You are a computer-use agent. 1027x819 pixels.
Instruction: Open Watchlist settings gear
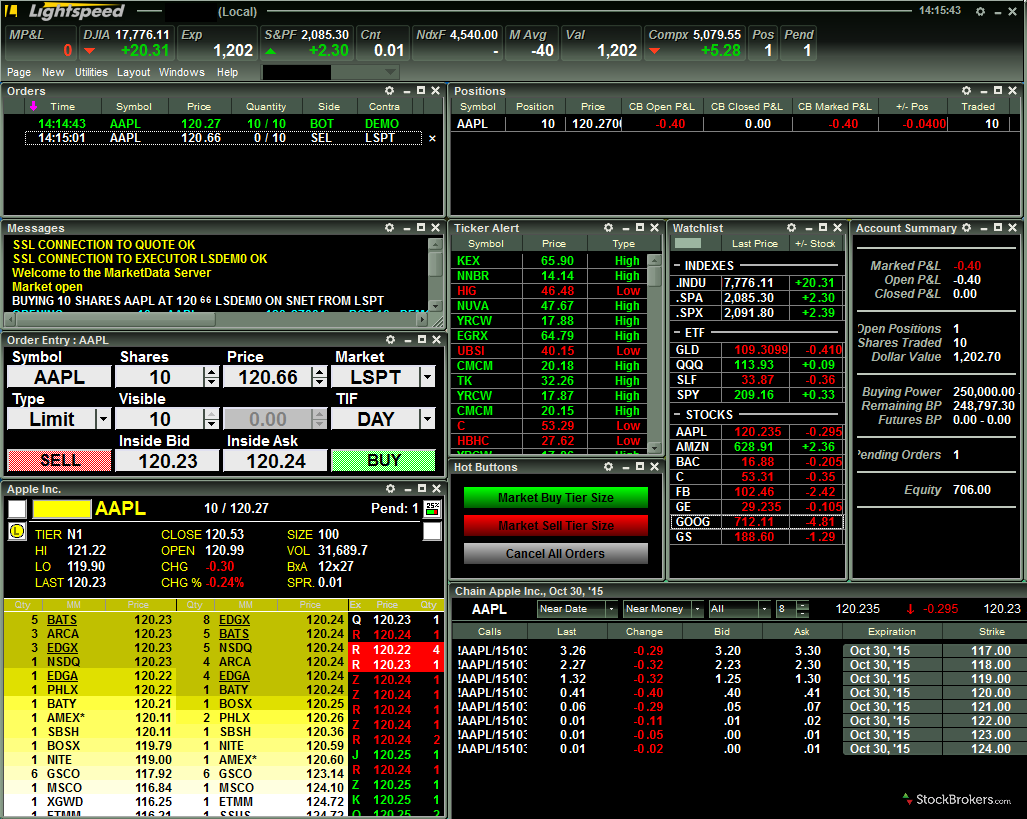(791, 227)
